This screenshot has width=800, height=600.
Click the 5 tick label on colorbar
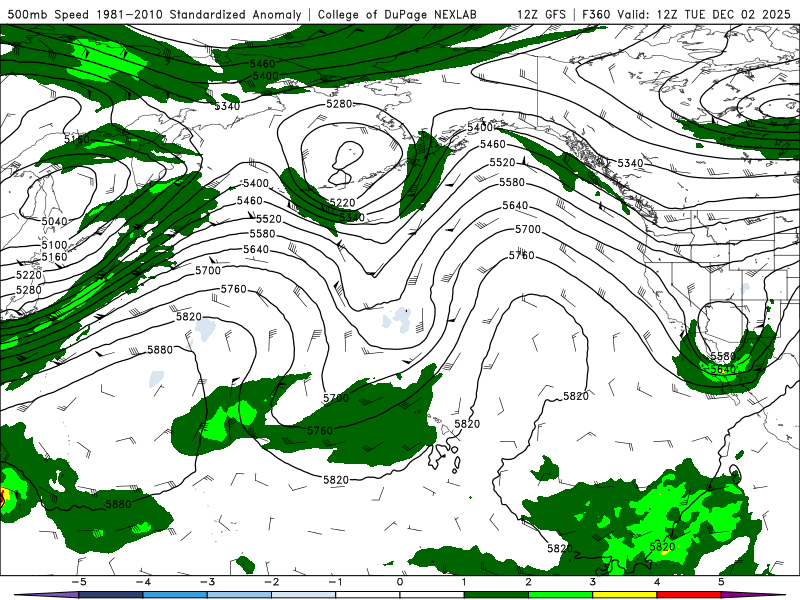pyautogui.click(x=721, y=582)
